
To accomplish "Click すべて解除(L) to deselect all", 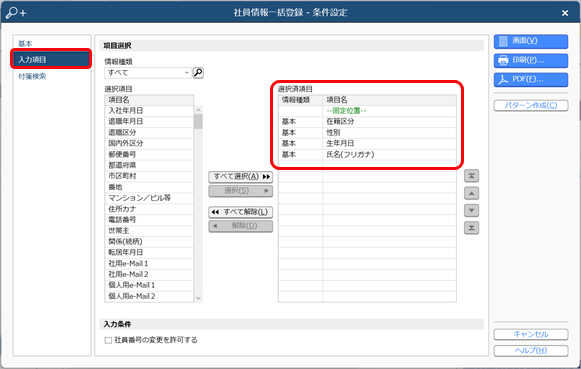I will (x=240, y=212).
